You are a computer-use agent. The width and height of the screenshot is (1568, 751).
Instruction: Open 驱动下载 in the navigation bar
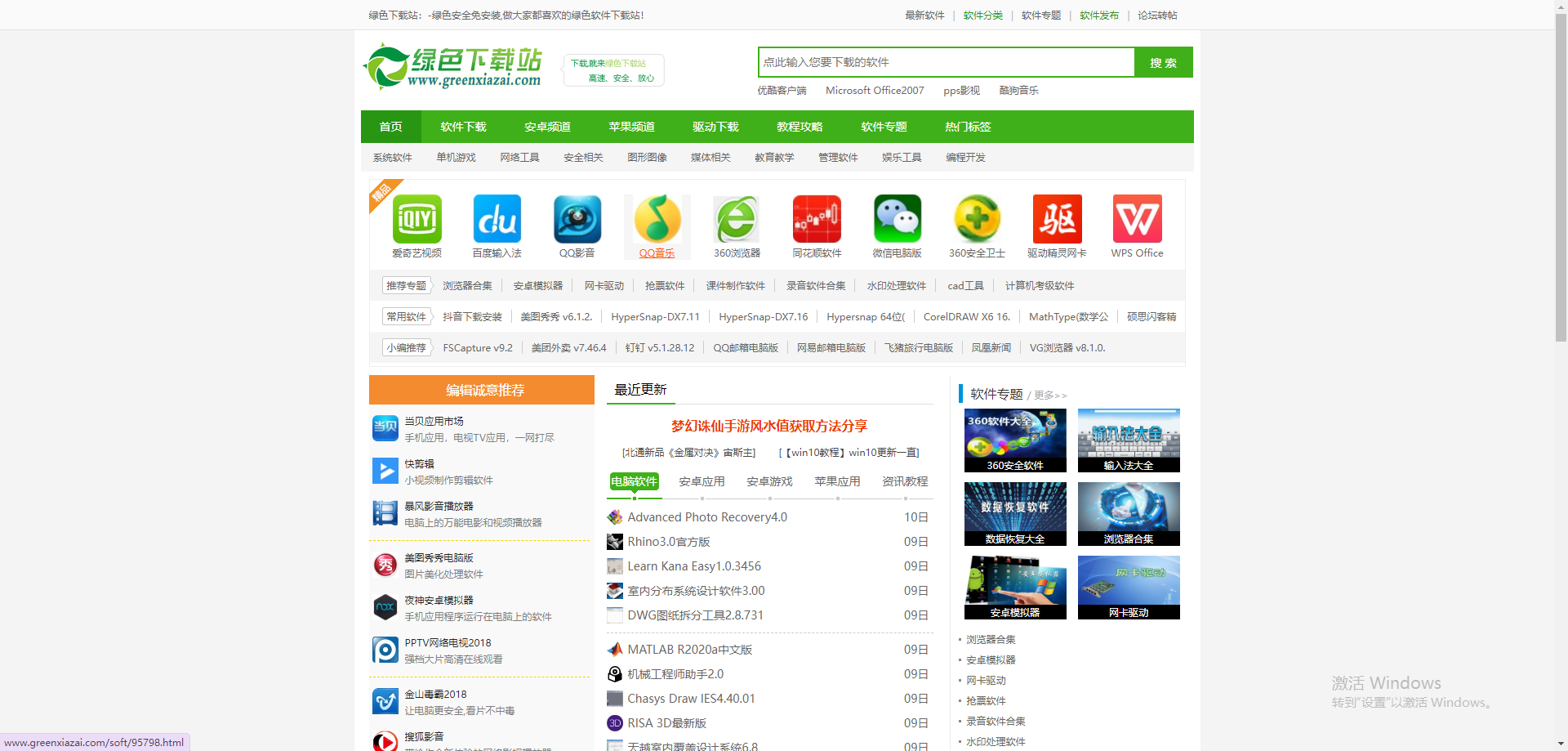coord(715,127)
